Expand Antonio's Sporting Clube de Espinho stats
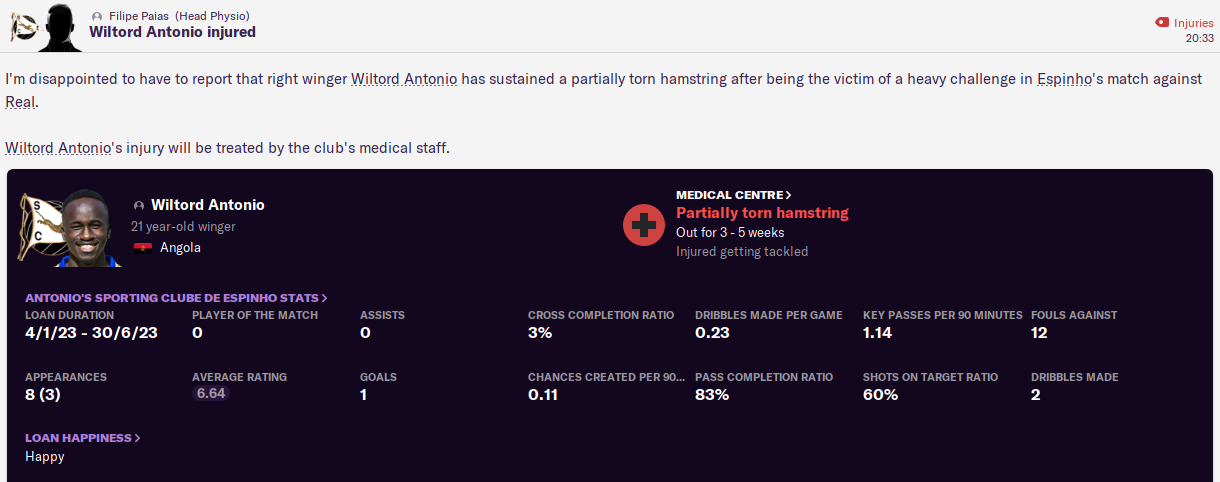The height and width of the screenshot is (482, 1220). coord(176,298)
